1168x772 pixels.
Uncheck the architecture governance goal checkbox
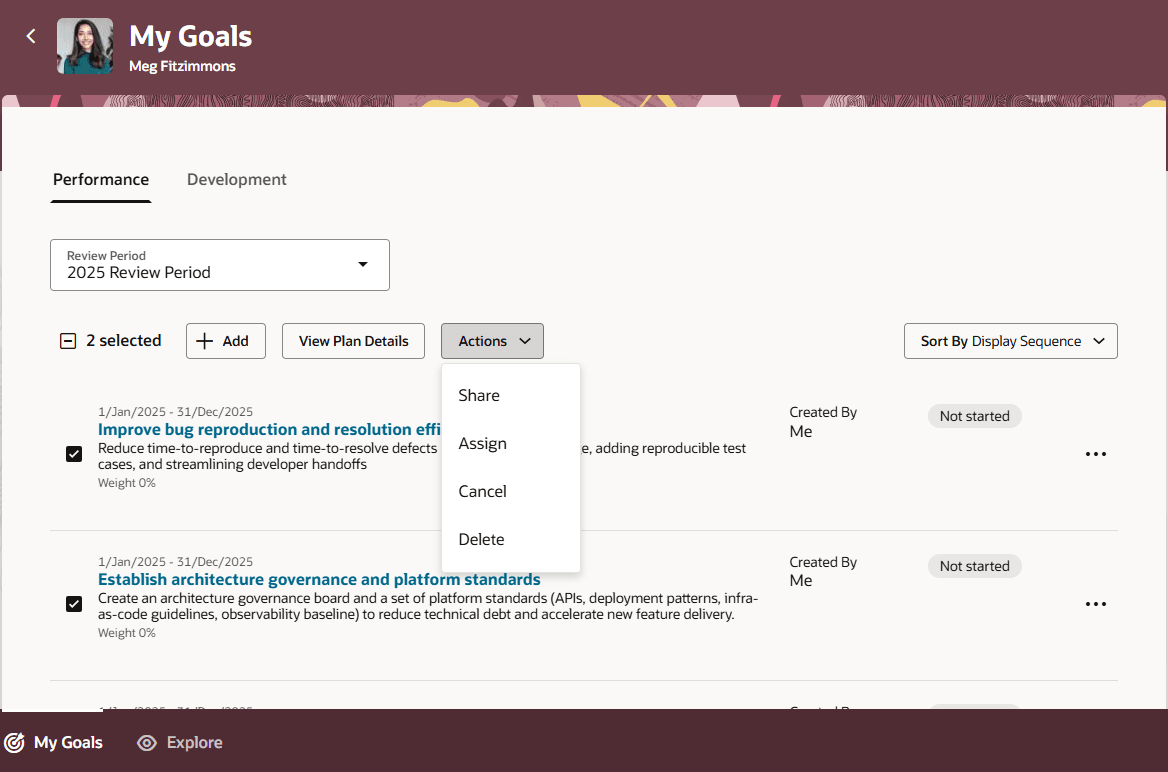coord(73,603)
